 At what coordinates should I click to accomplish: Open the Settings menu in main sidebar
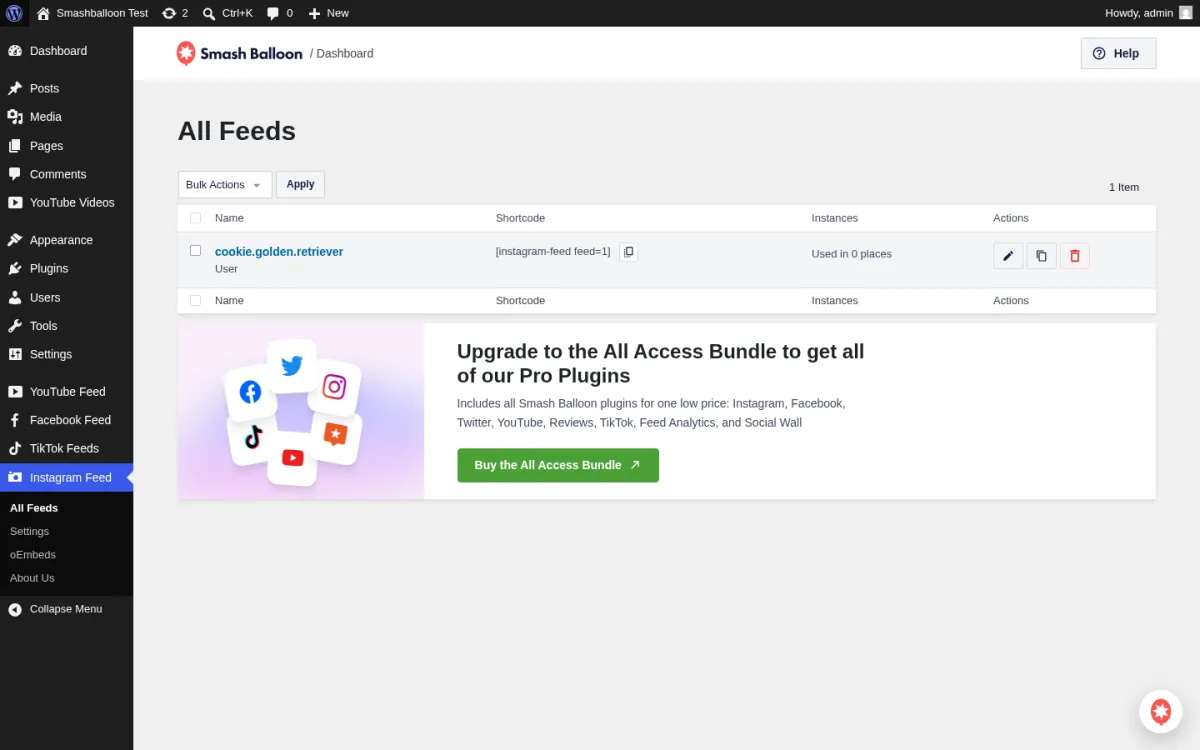pos(66,354)
